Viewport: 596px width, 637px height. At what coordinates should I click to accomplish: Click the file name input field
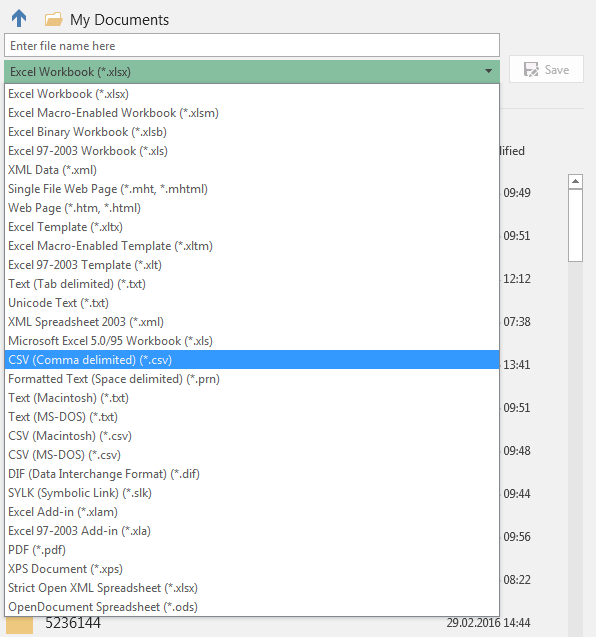tap(252, 46)
